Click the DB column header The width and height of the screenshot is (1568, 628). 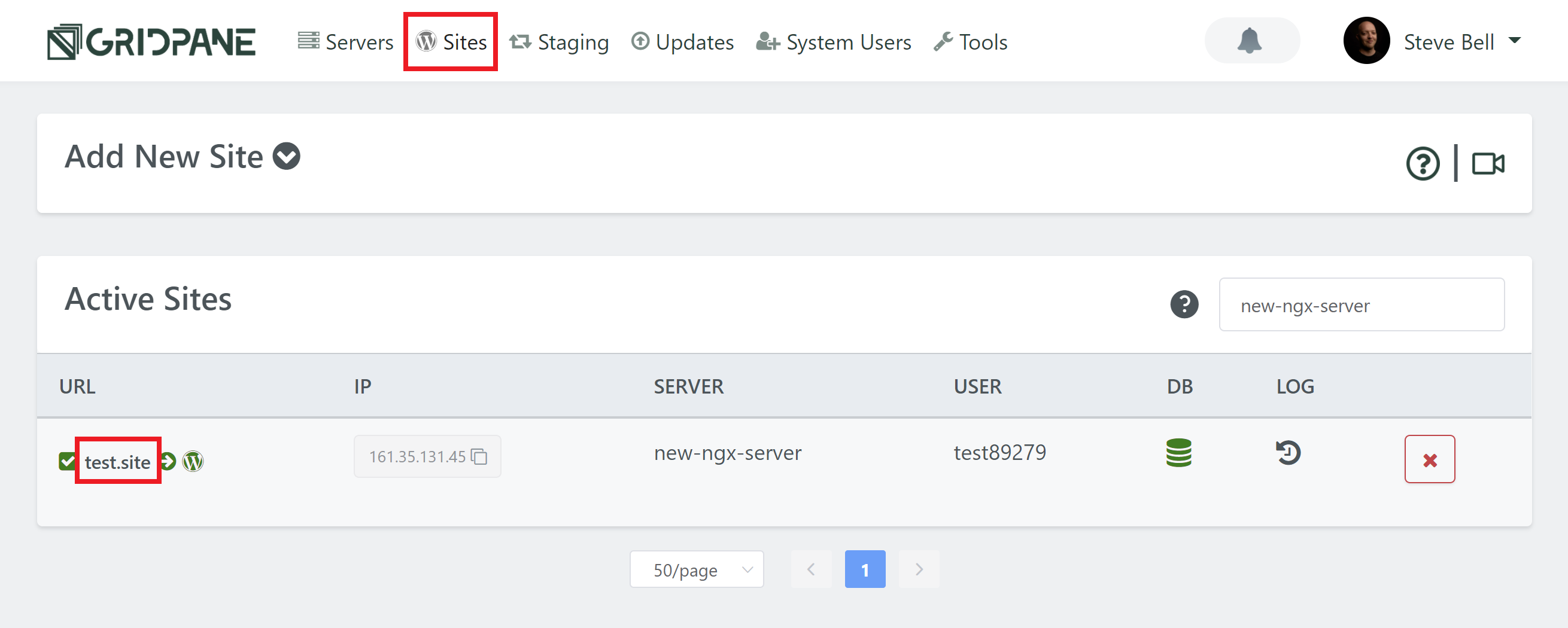point(1180,386)
